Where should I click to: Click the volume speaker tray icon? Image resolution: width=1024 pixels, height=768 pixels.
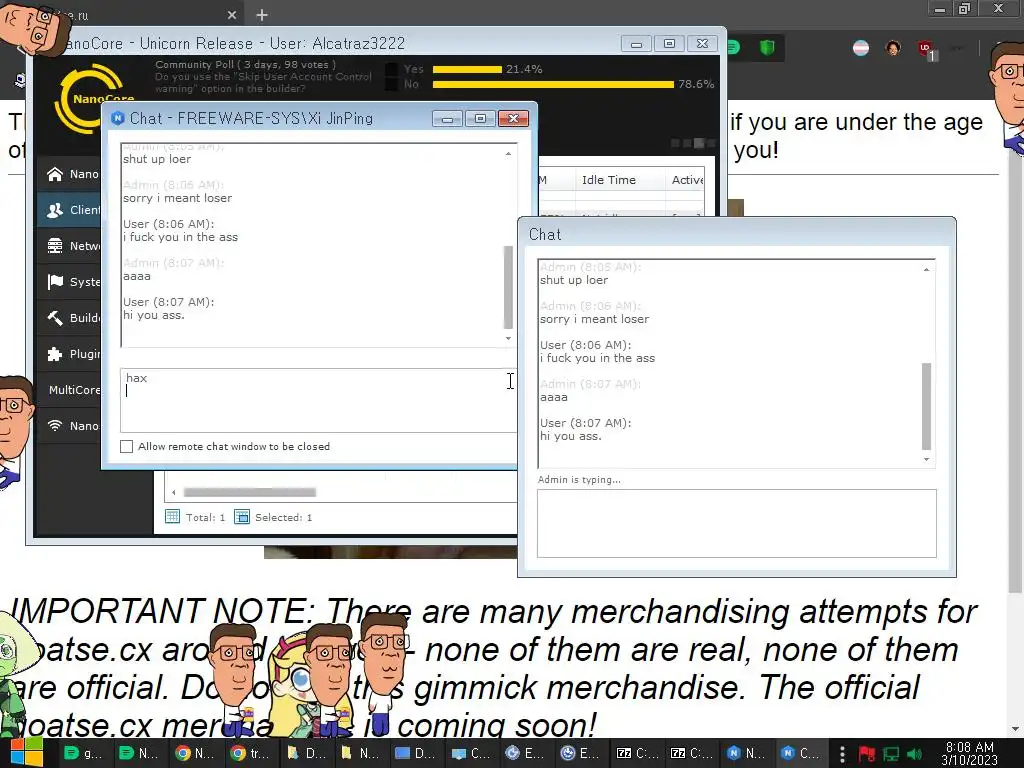click(914, 754)
